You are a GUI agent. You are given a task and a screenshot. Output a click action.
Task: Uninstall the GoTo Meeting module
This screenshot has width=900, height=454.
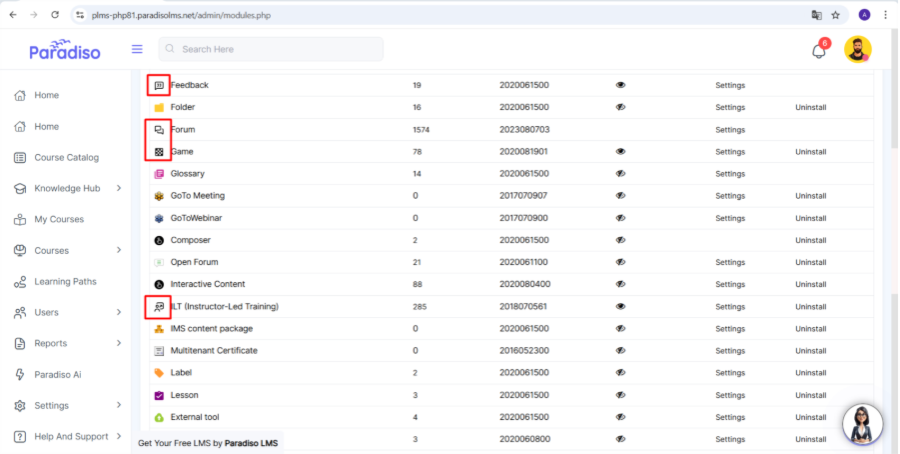pos(810,196)
